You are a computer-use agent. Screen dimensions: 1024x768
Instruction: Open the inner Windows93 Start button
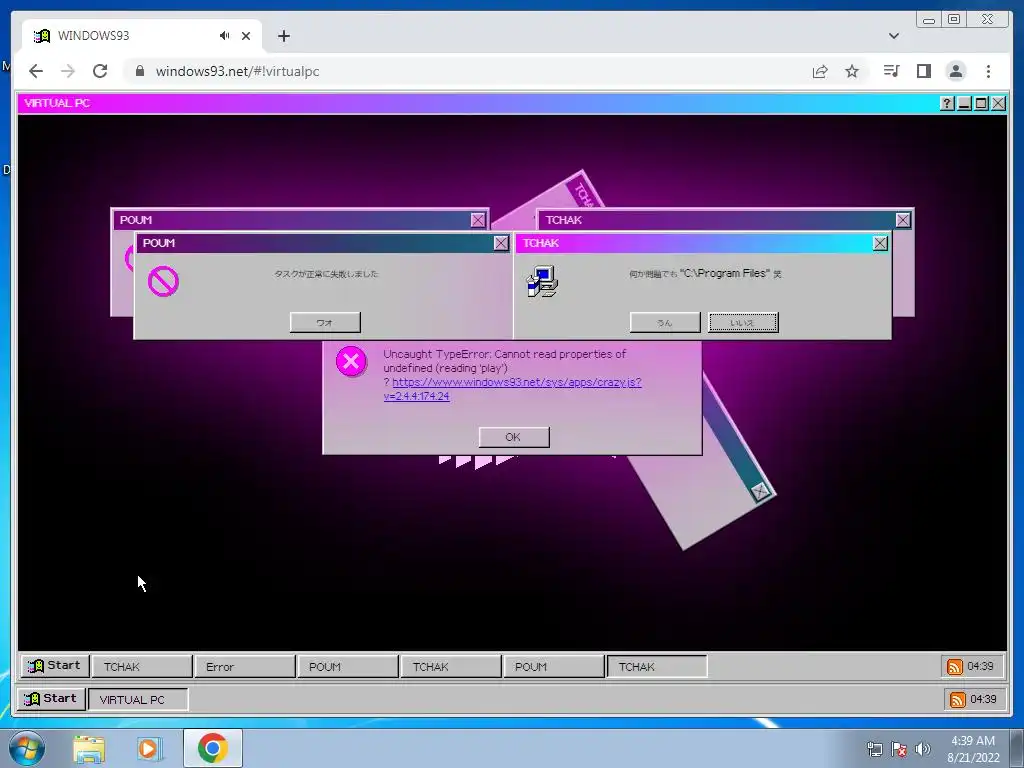pyautogui.click(x=54, y=665)
